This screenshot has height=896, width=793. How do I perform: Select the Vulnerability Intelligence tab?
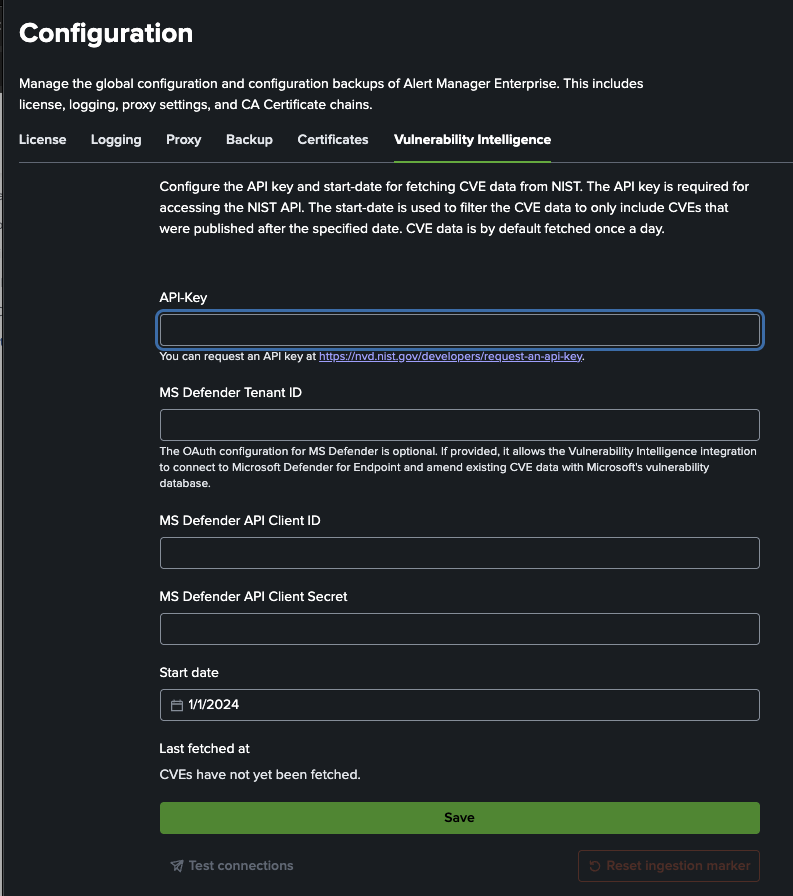point(471,140)
